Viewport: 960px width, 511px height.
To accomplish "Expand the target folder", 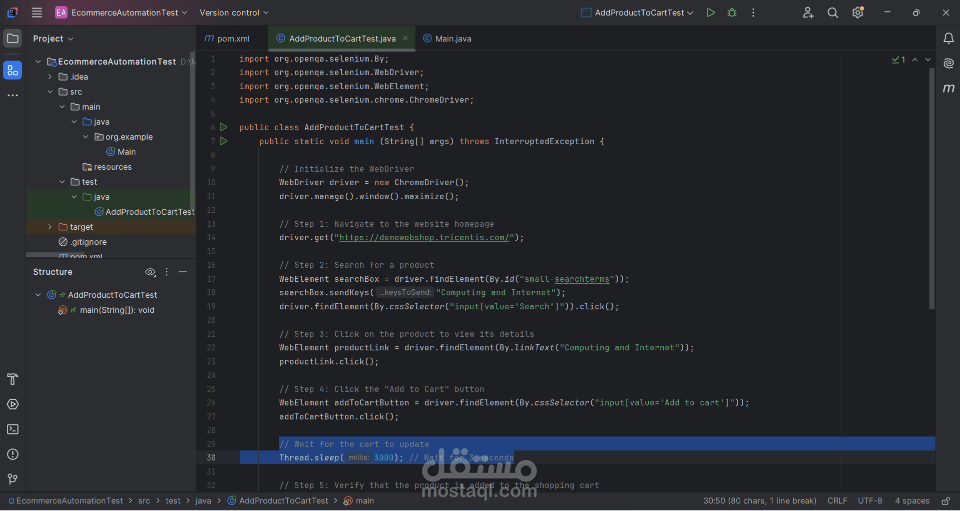I will pos(50,227).
